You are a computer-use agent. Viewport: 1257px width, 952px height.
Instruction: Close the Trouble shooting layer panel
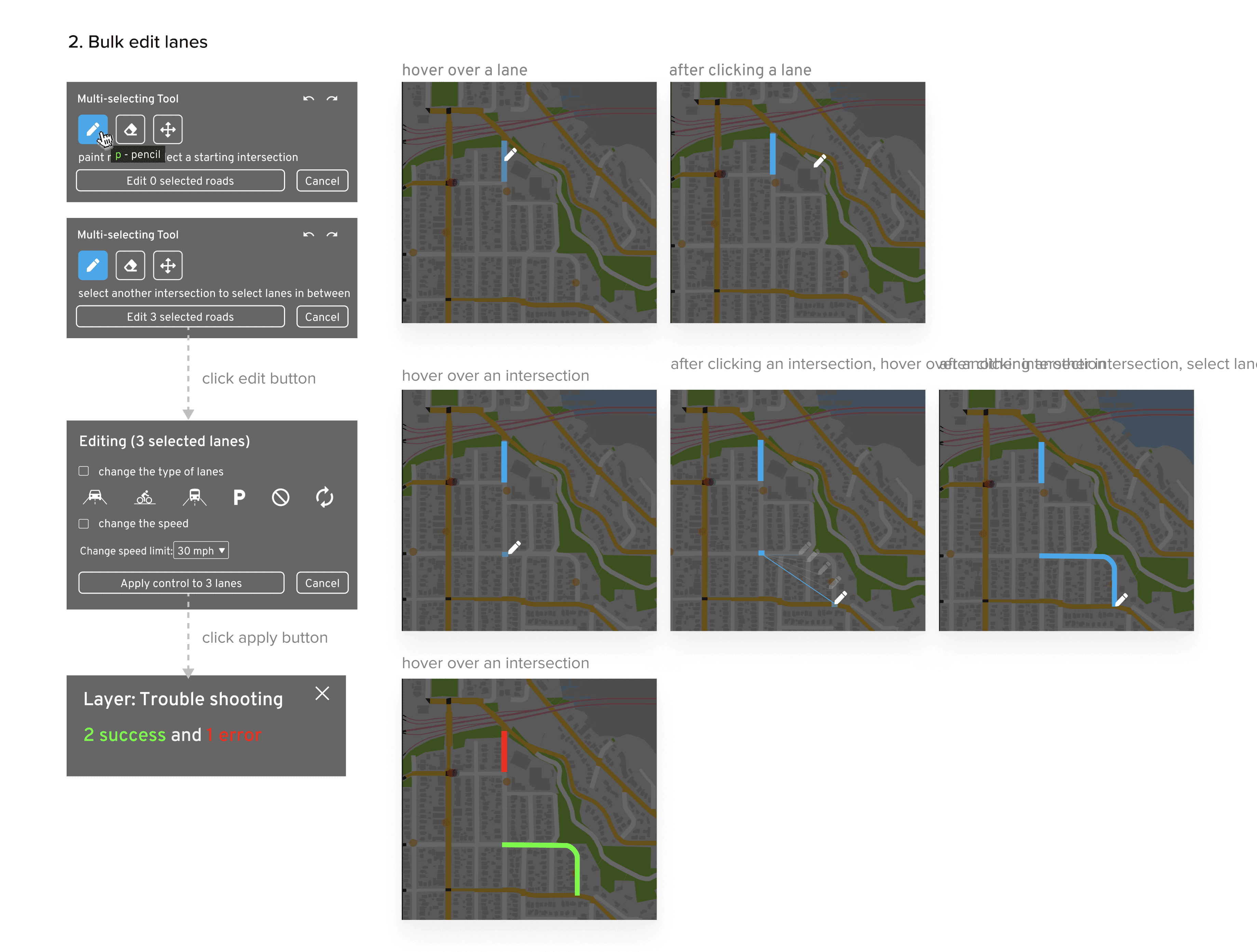point(322,693)
